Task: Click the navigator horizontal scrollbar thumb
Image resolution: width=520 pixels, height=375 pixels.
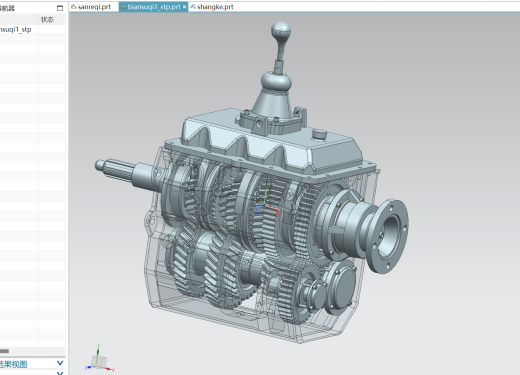Action: pos(4,351)
